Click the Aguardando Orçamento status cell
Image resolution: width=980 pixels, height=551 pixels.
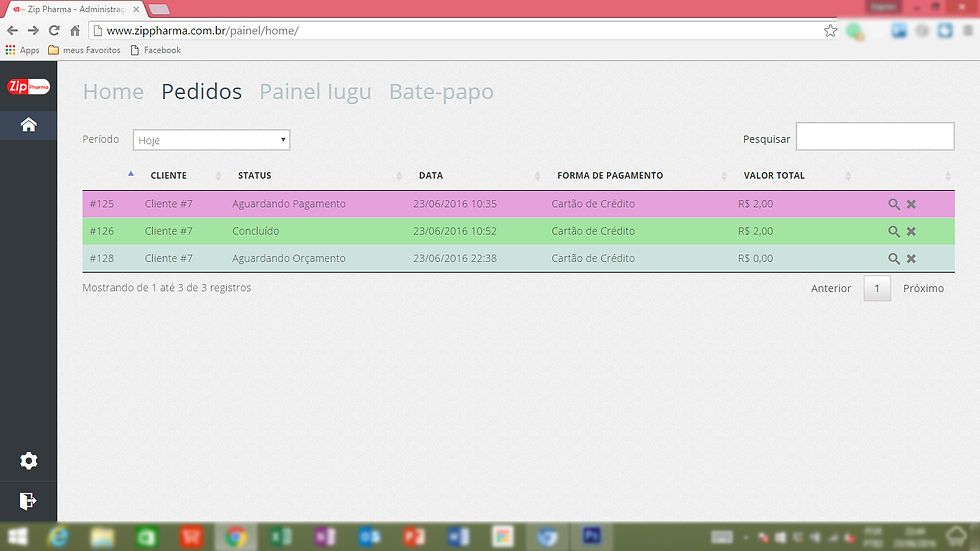click(289, 259)
